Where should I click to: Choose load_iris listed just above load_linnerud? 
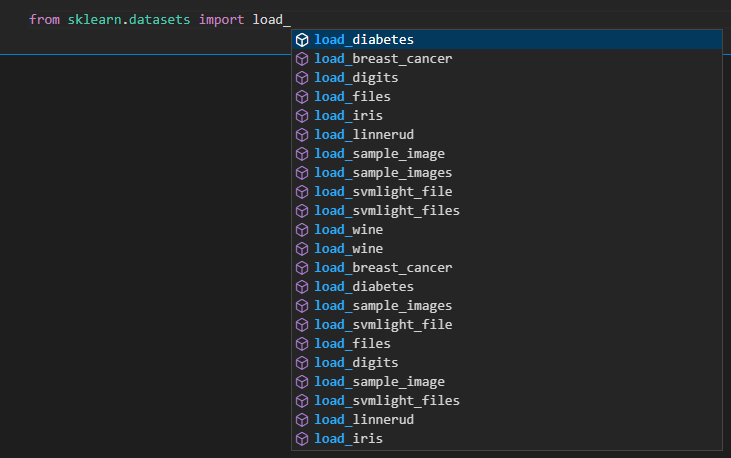[507, 116]
